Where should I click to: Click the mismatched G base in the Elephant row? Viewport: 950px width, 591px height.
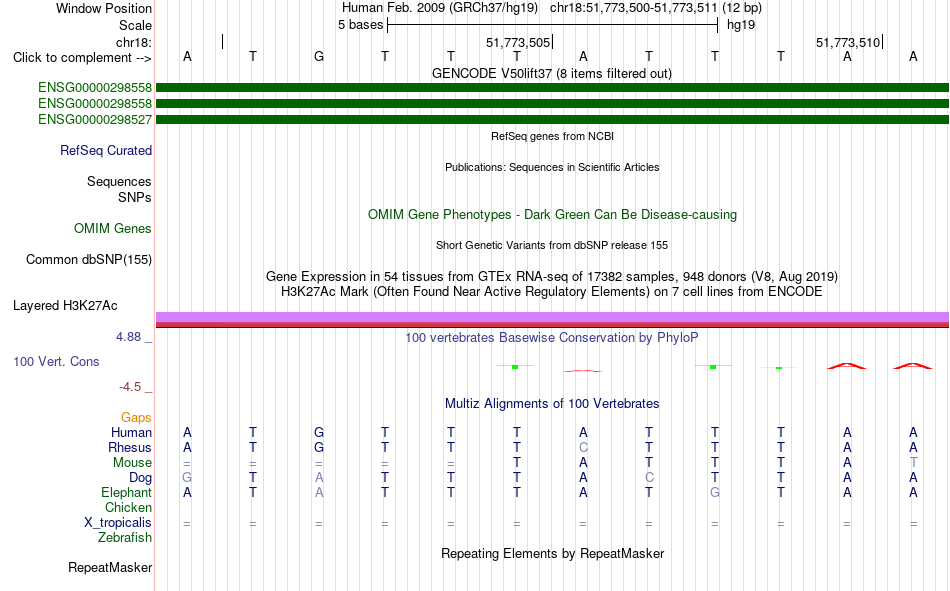pos(715,492)
